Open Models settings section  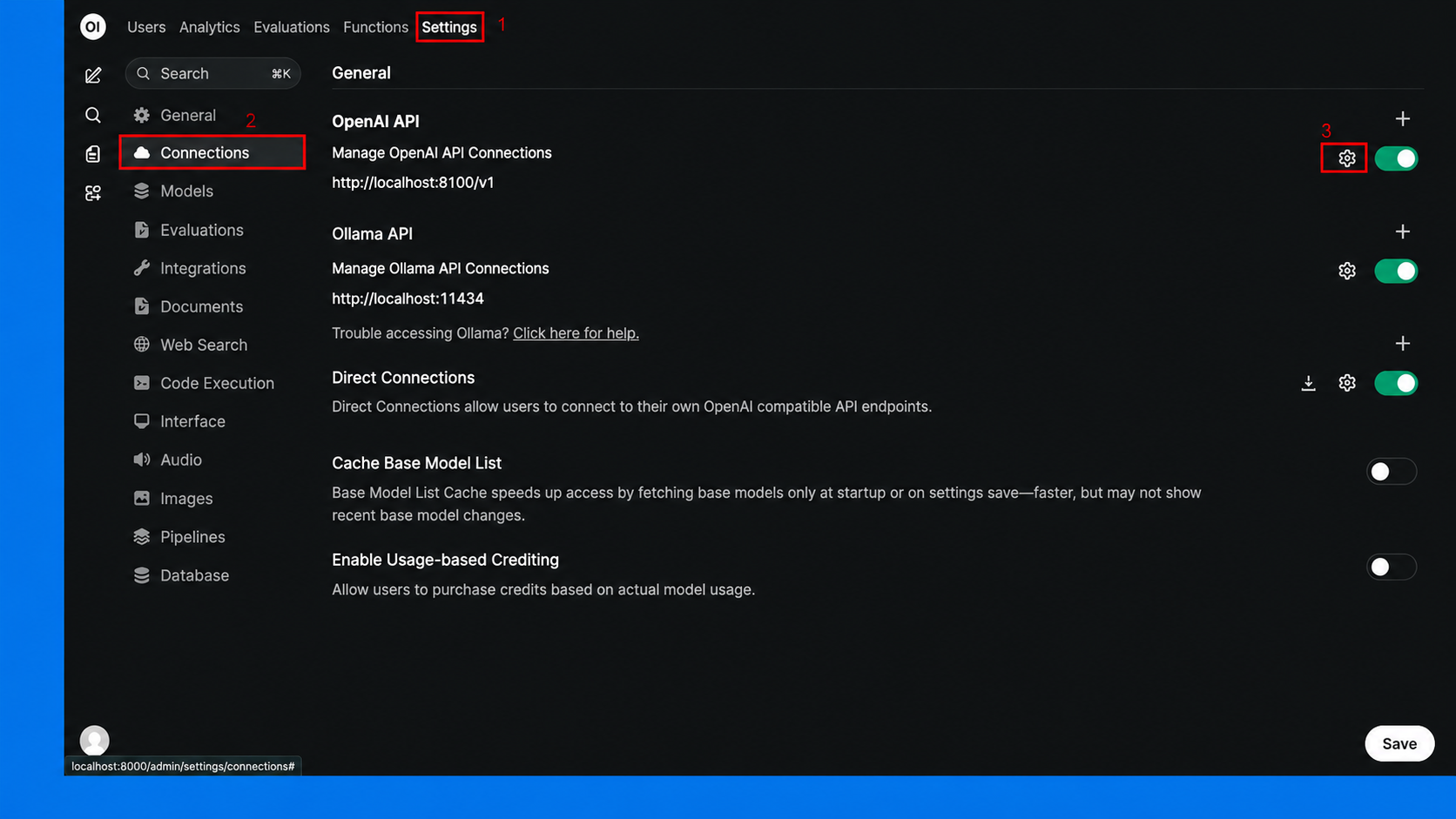tap(212, 191)
